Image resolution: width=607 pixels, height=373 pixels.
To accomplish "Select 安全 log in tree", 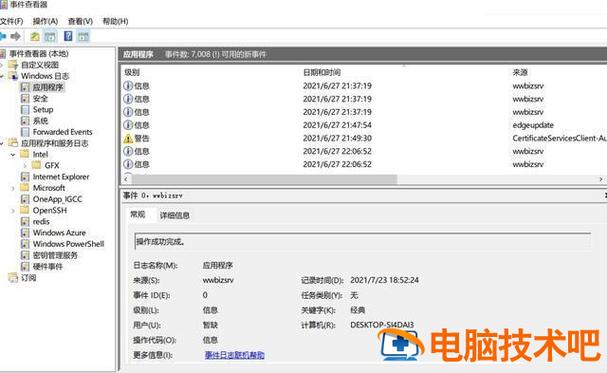I will tap(40, 98).
